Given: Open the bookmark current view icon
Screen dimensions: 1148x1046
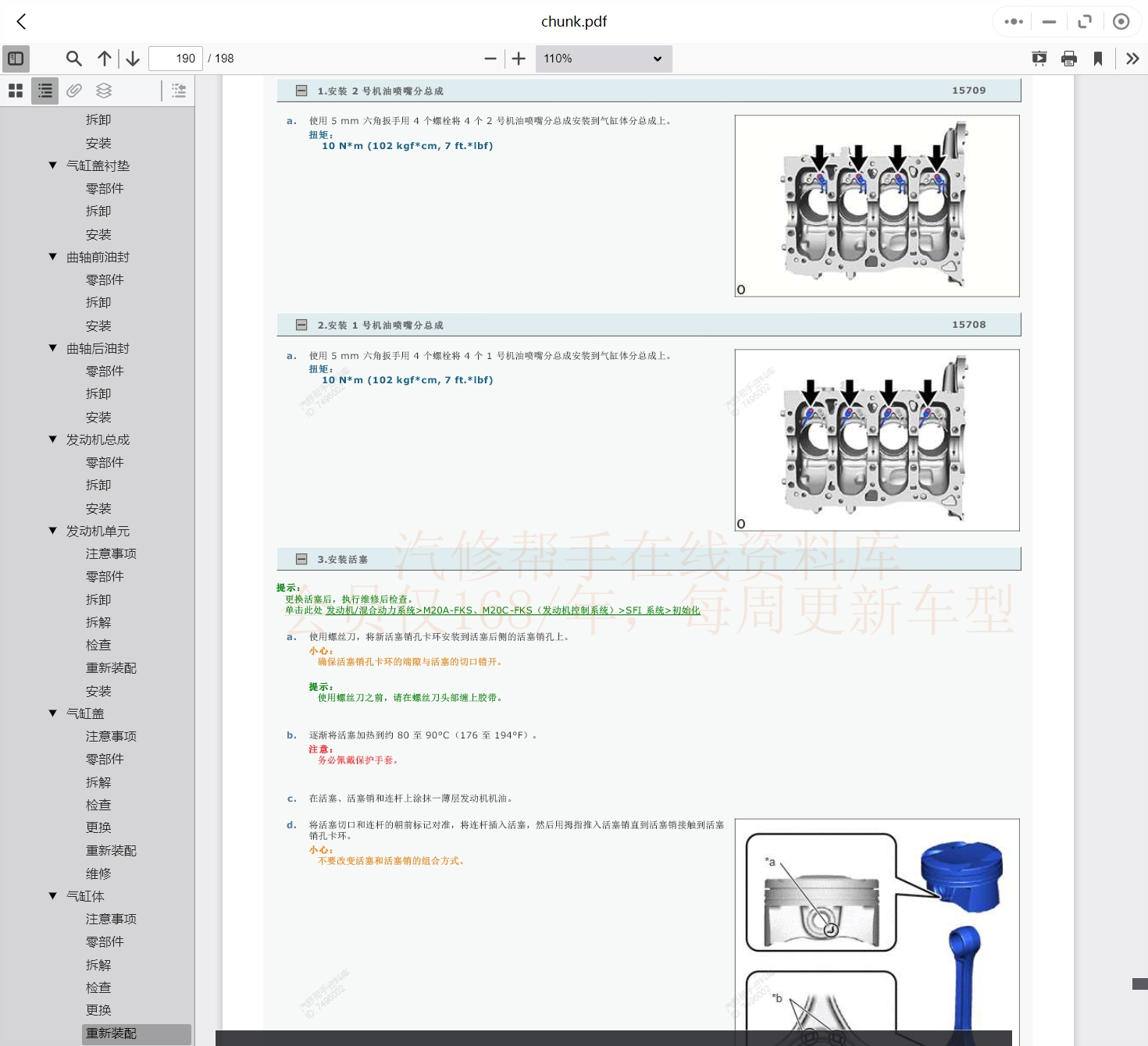Looking at the screenshot, I should tap(1098, 59).
